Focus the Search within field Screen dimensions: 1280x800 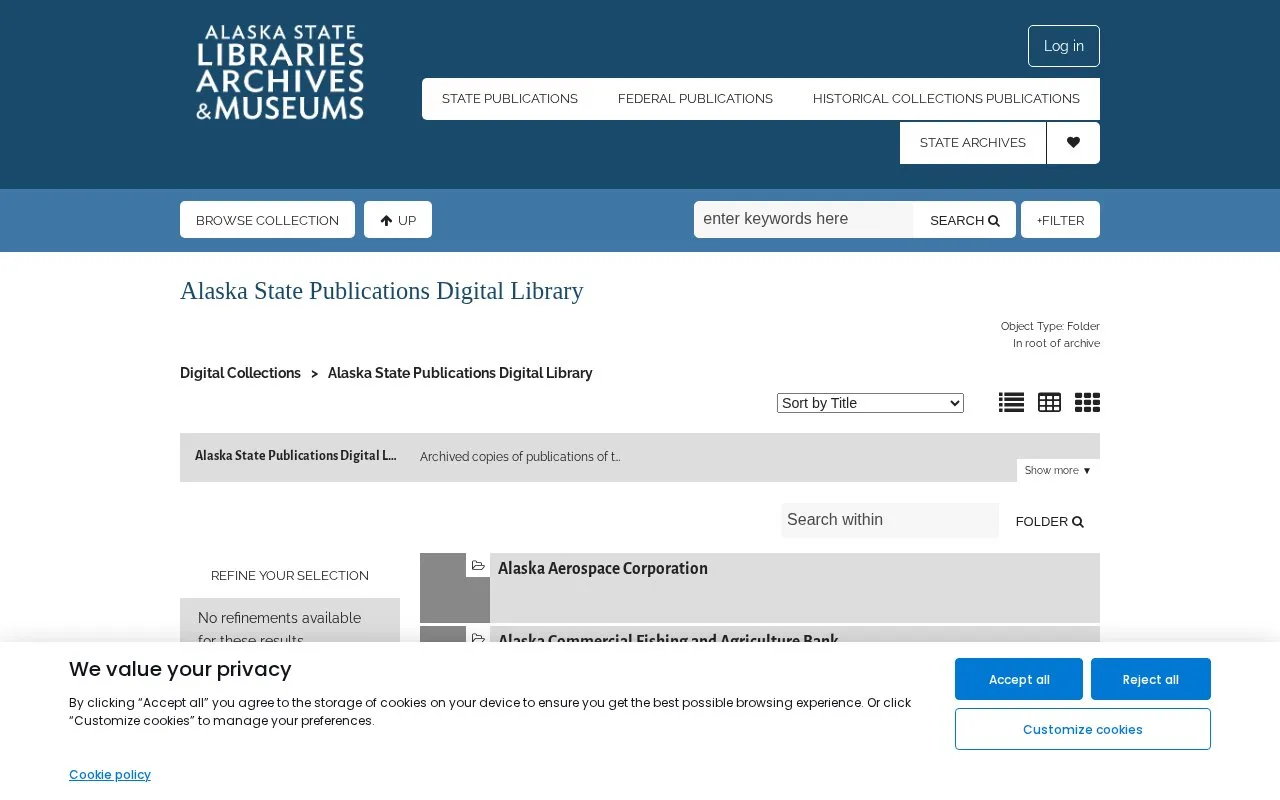(890, 520)
